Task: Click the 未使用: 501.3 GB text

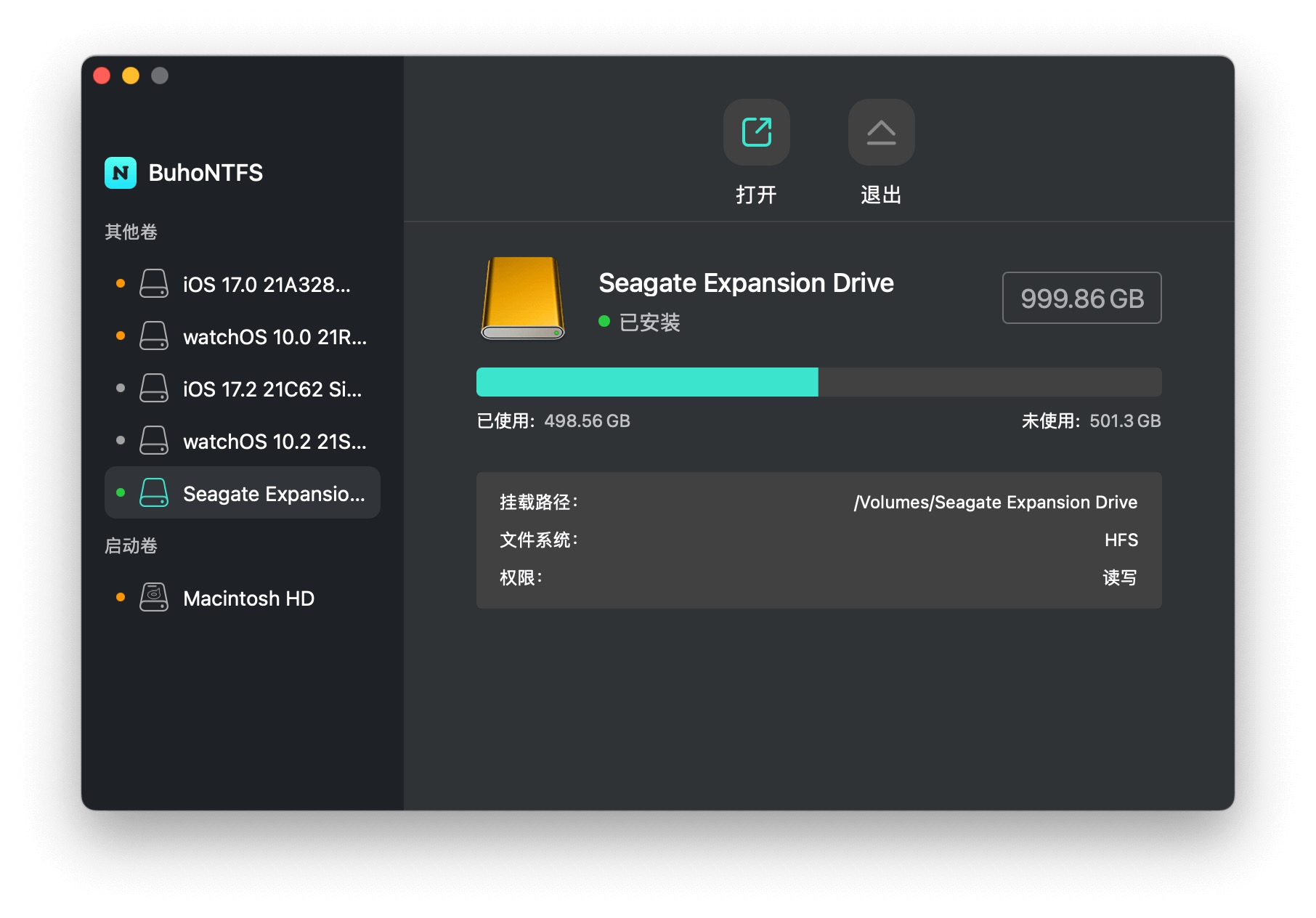Action: click(x=1092, y=421)
